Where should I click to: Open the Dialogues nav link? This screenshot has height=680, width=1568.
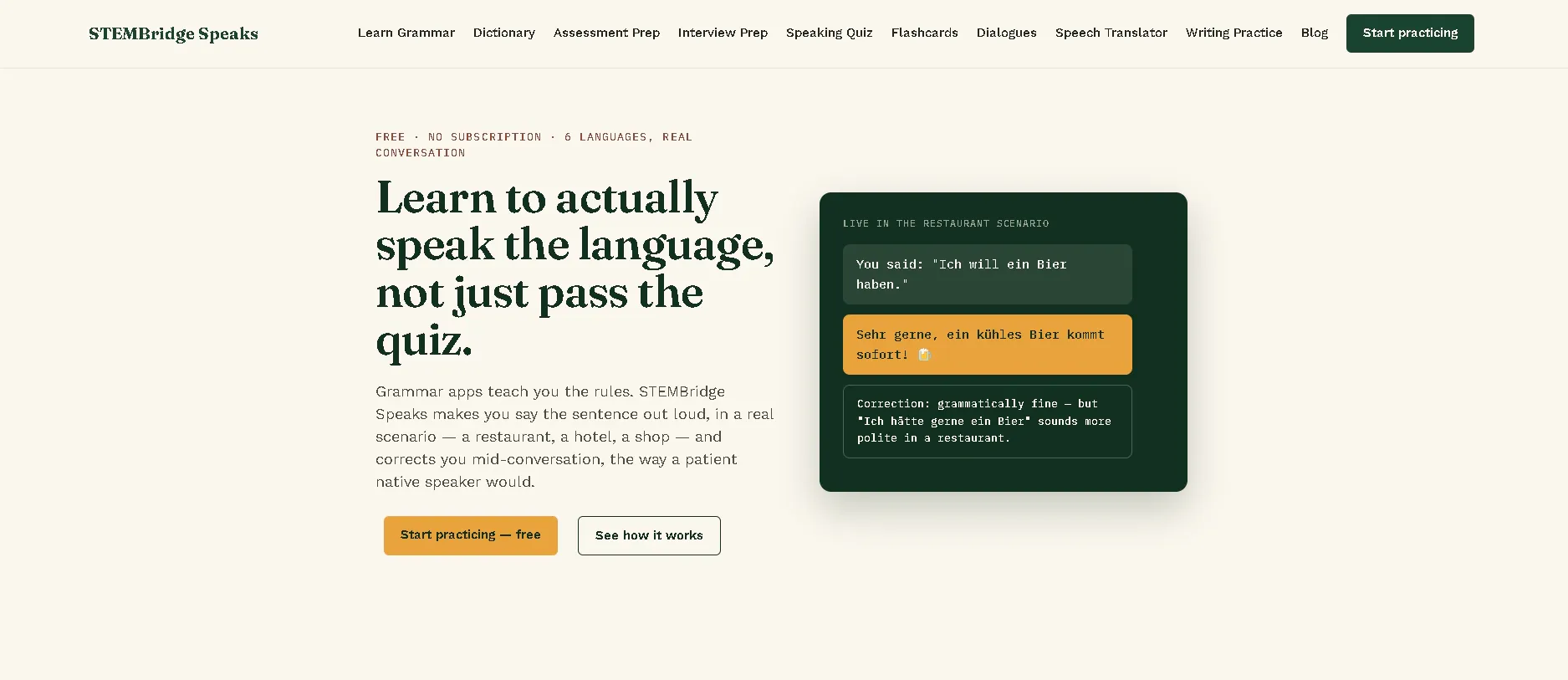click(x=1007, y=33)
